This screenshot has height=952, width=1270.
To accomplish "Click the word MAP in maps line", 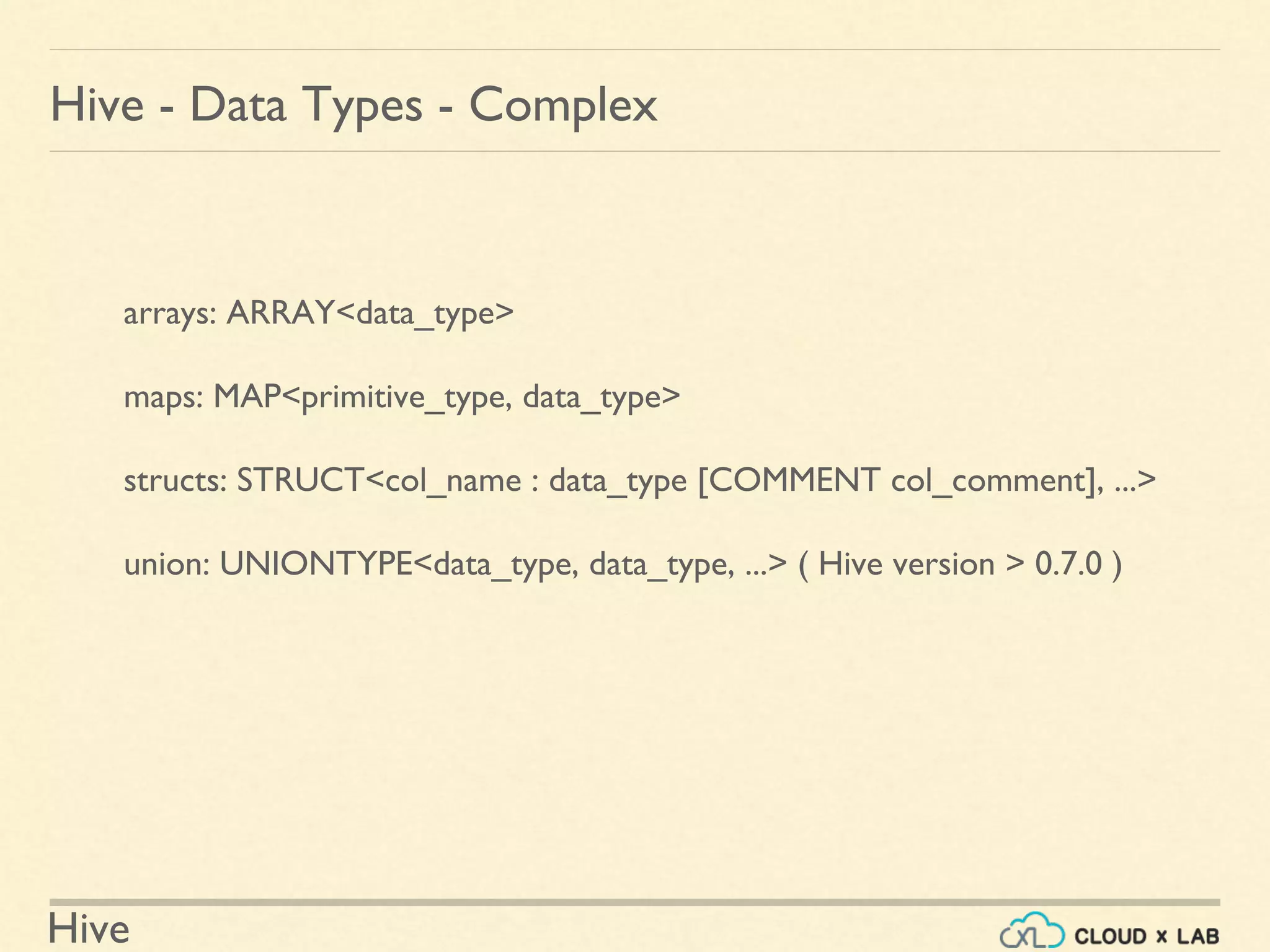I will pyautogui.click(x=247, y=396).
